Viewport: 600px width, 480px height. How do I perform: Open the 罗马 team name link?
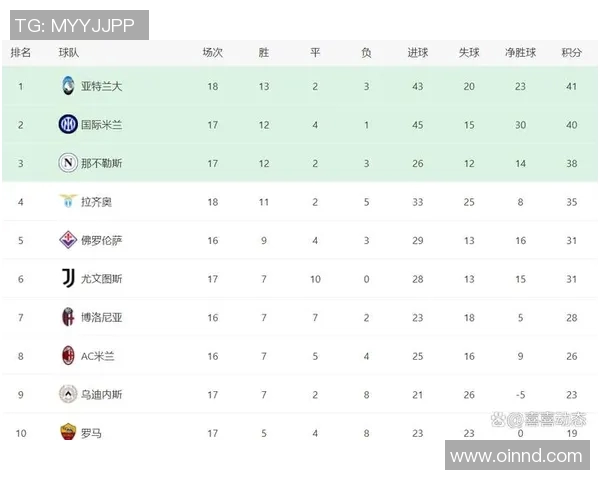pos(91,433)
